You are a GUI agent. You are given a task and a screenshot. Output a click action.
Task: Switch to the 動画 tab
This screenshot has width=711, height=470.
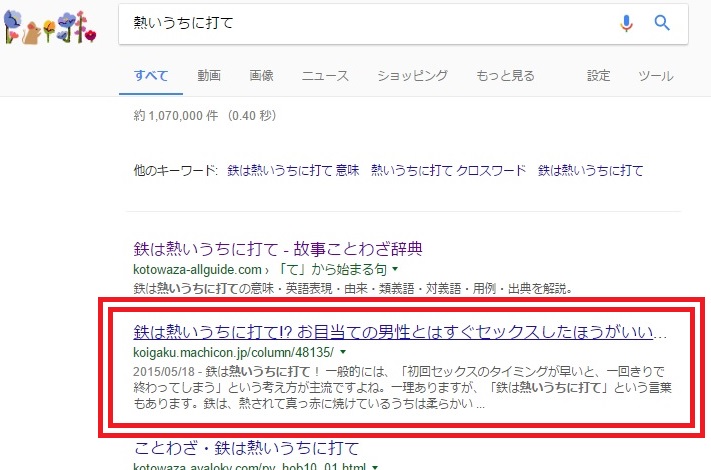pos(209,75)
